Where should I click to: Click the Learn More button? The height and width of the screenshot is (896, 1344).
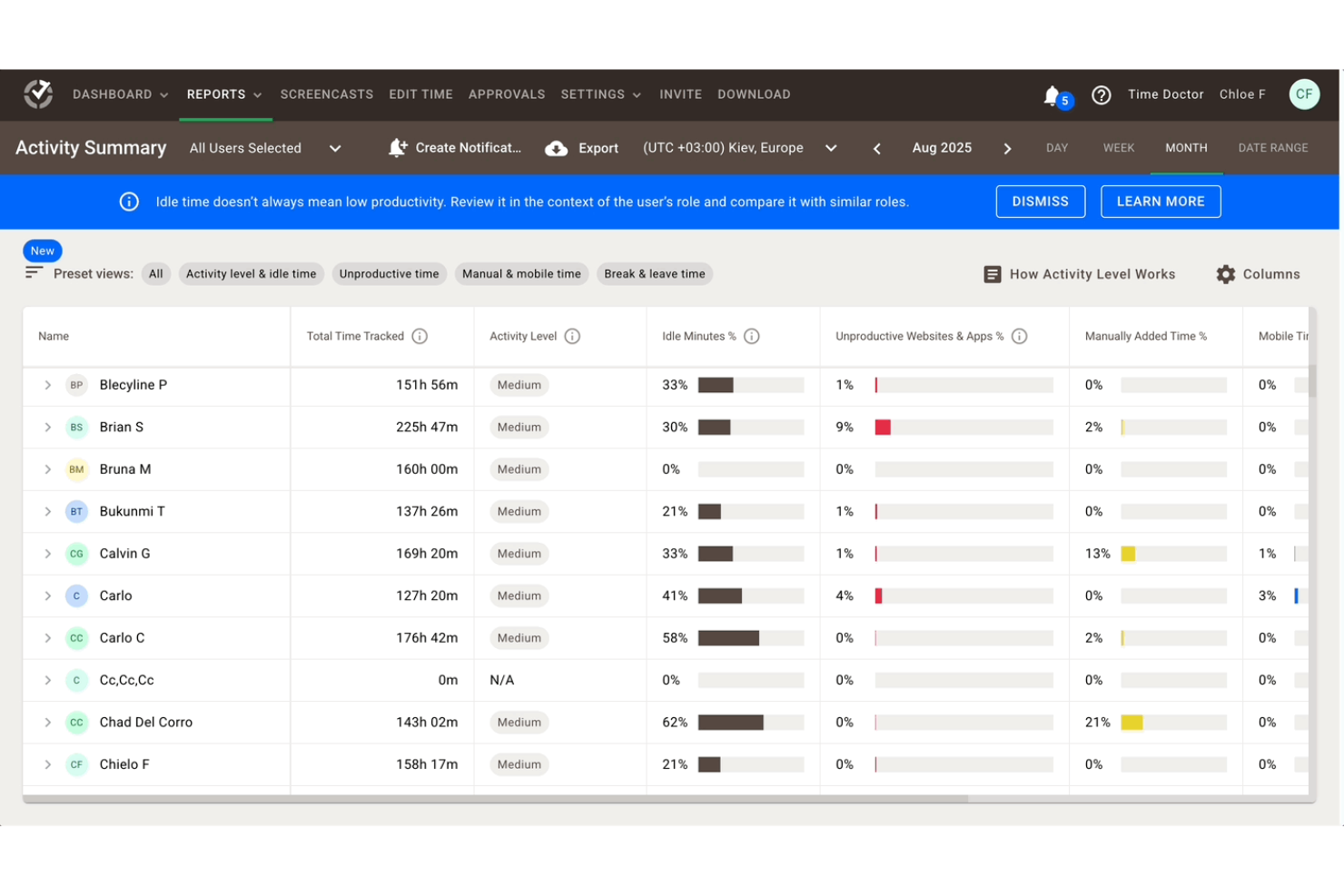pos(1161,201)
